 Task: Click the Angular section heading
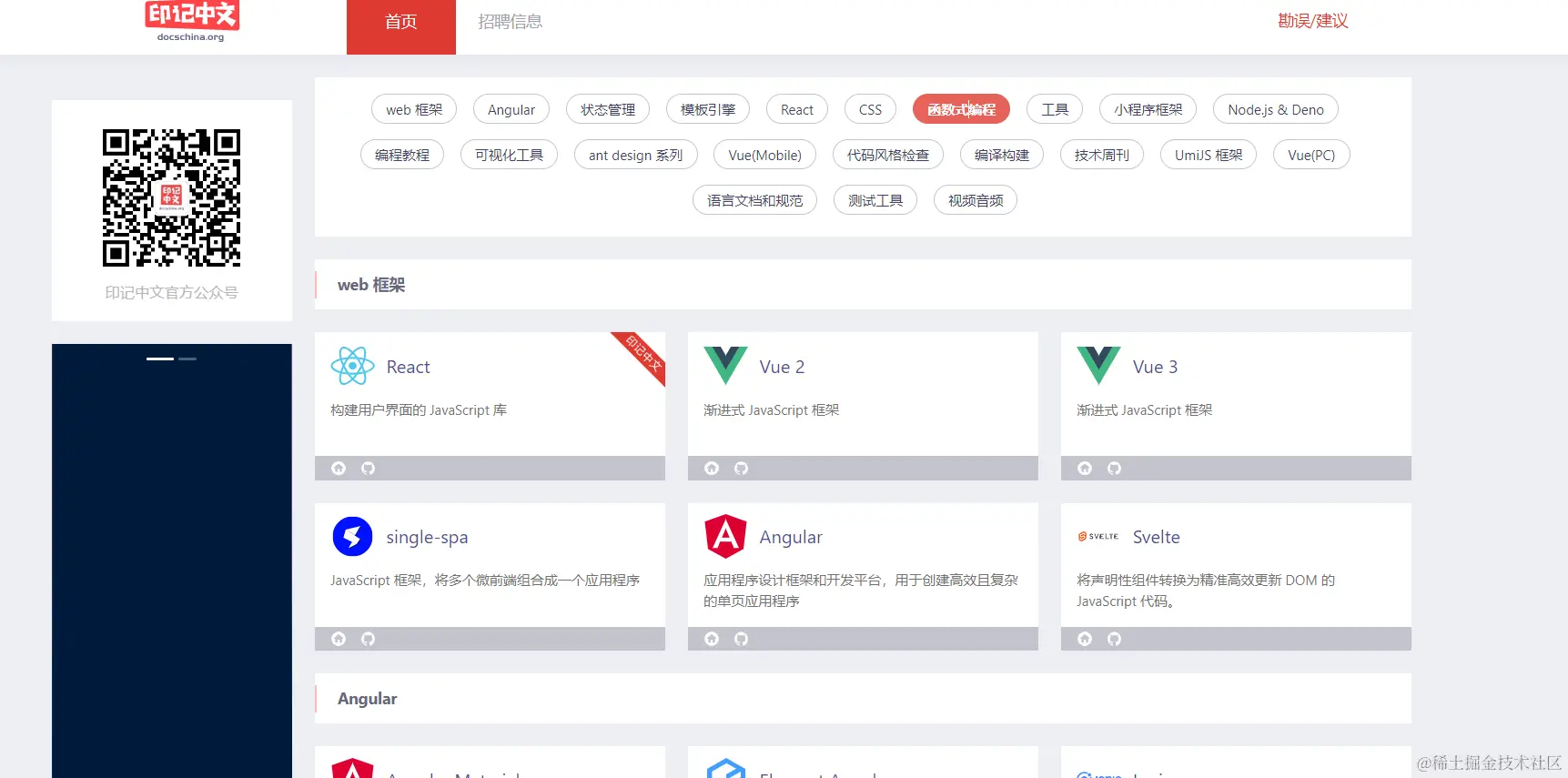point(368,699)
